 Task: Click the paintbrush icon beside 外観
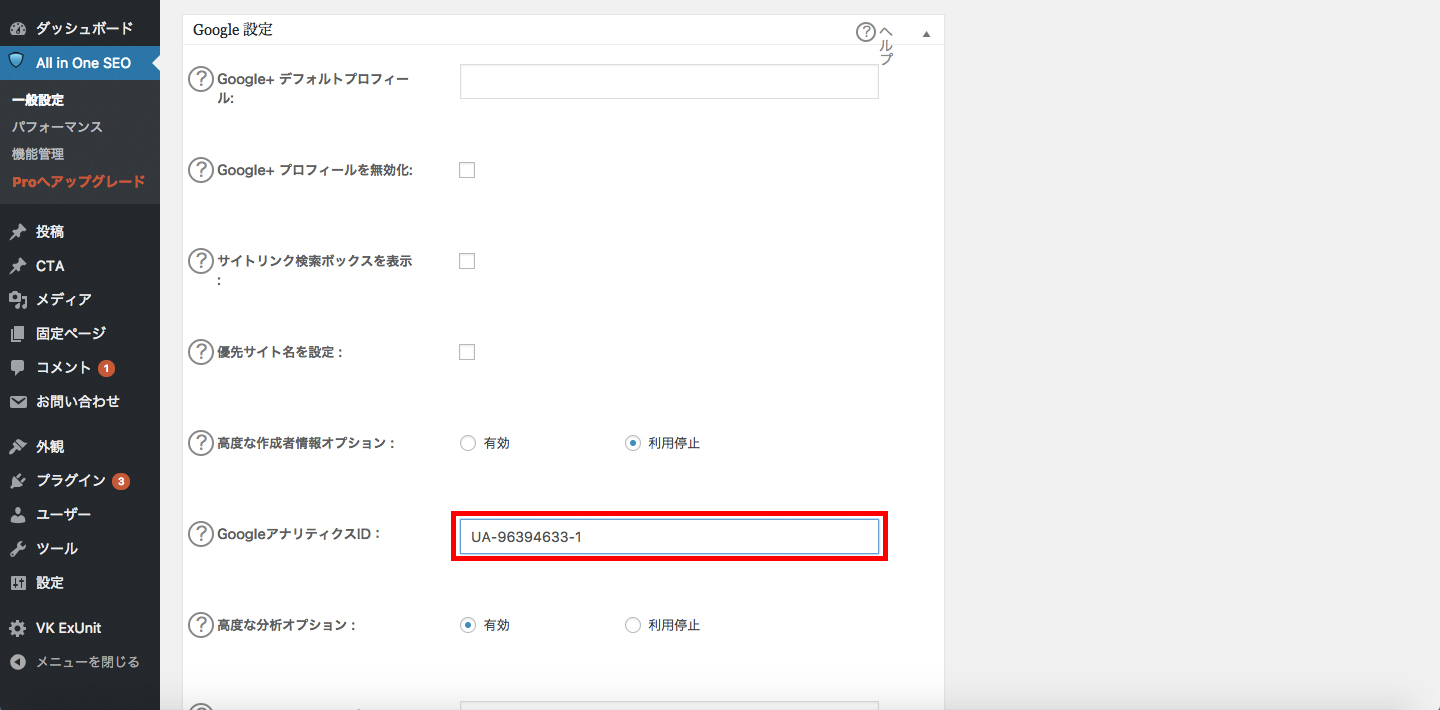point(17,447)
